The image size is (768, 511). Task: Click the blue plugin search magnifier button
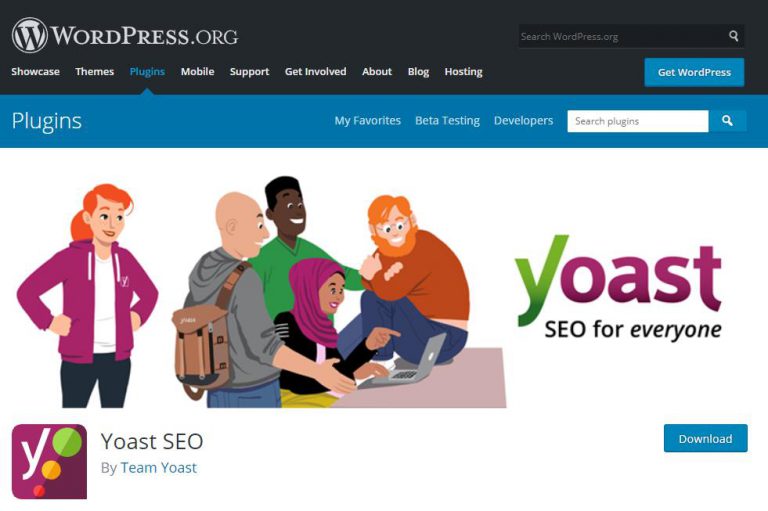point(727,121)
